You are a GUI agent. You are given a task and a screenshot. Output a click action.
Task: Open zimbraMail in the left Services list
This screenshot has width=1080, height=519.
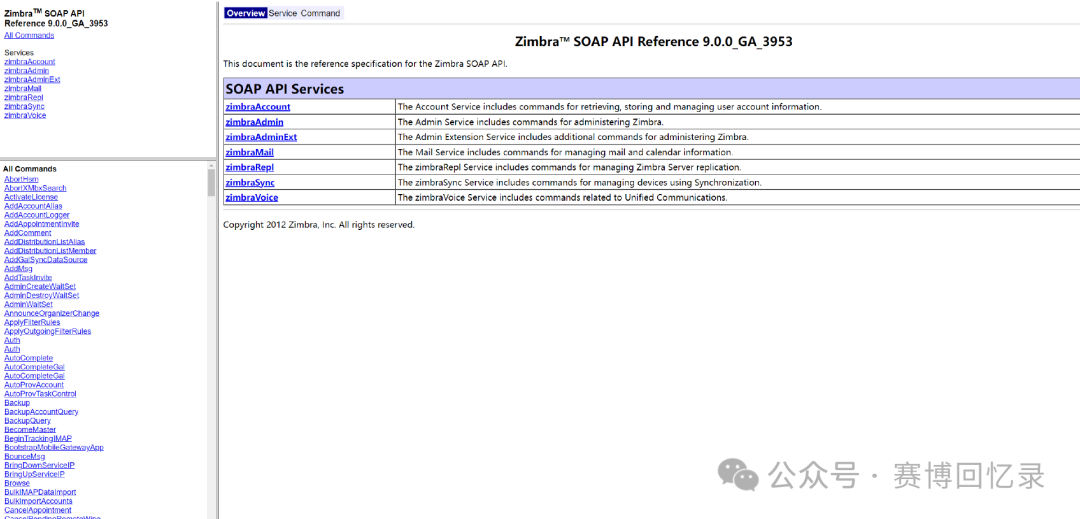coord(23,89)
